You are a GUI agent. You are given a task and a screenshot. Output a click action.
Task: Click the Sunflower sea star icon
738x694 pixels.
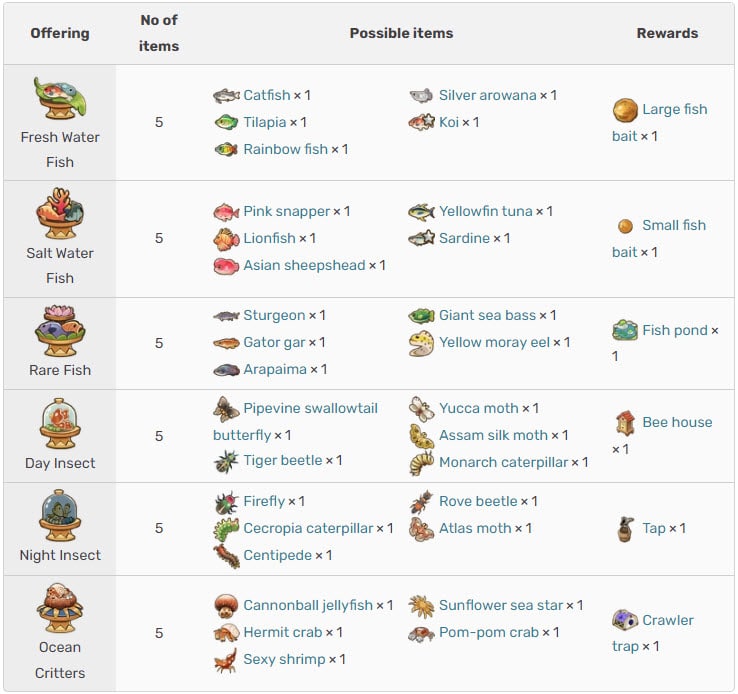click(x=421, y=606)
